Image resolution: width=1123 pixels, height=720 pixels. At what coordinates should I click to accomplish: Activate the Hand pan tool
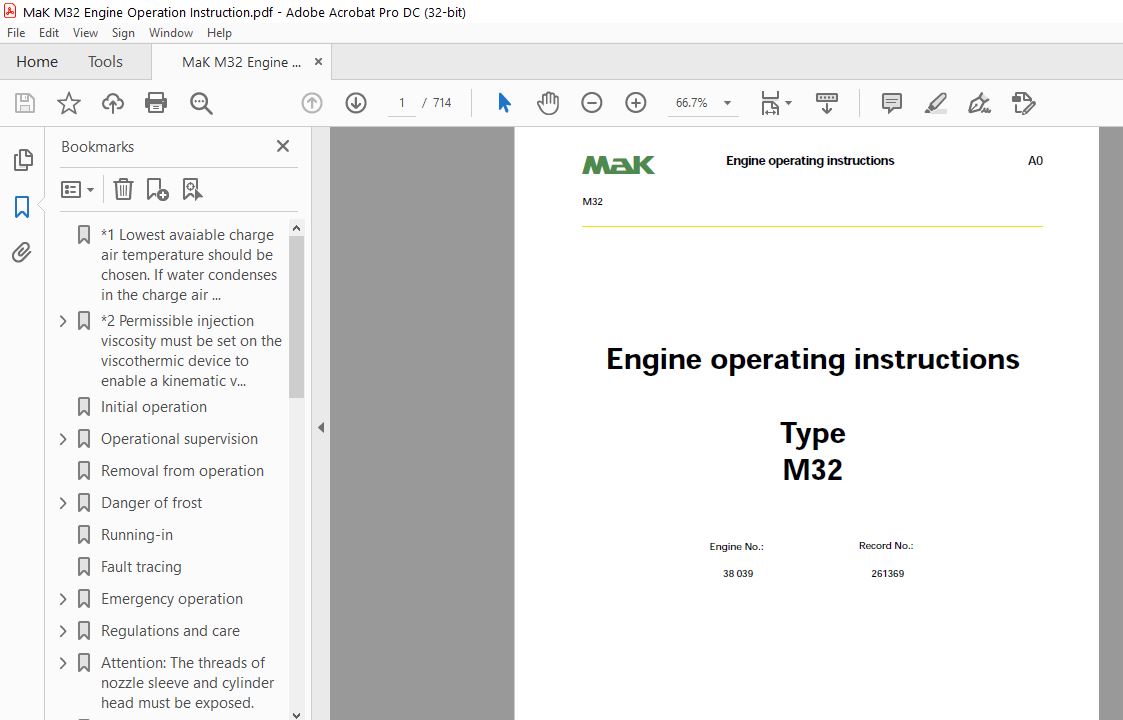pyautogui.click(x=548, y=103)
